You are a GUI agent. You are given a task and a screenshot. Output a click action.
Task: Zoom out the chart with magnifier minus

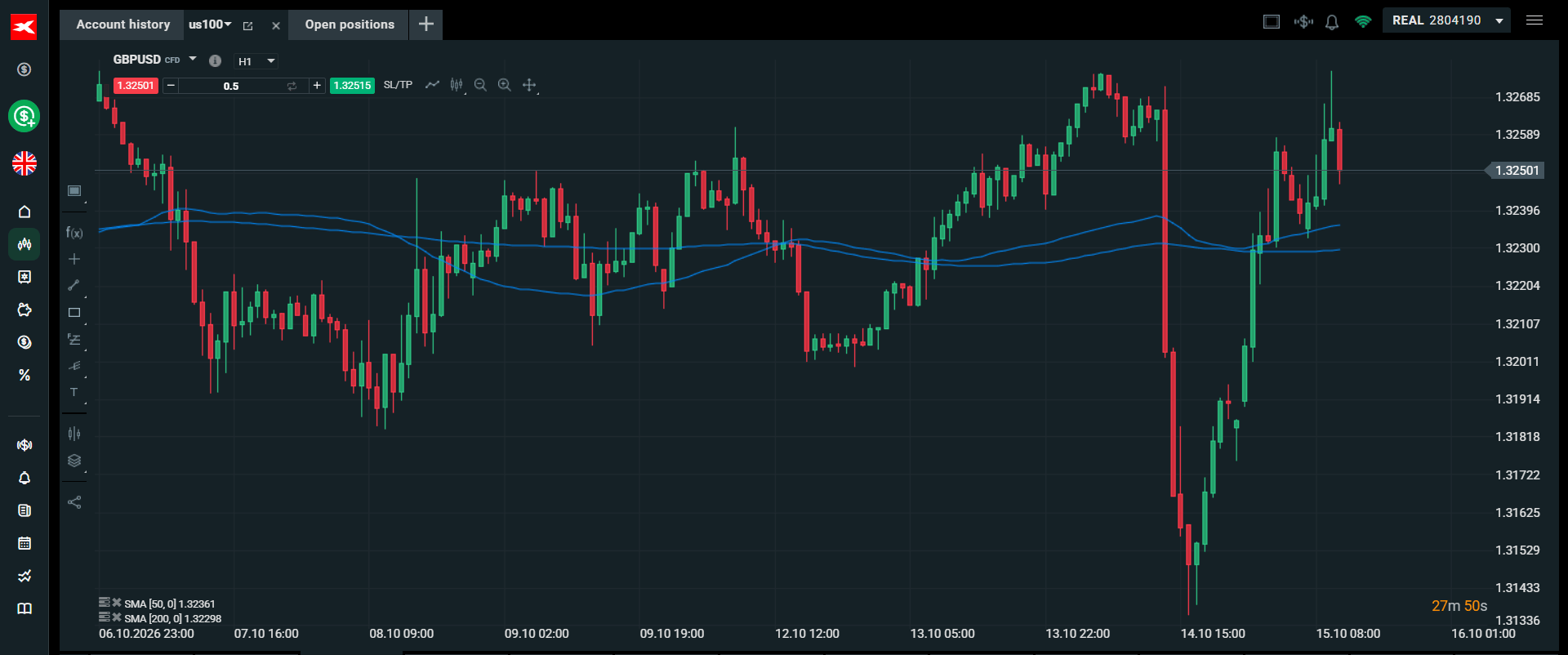coord(480,85)
